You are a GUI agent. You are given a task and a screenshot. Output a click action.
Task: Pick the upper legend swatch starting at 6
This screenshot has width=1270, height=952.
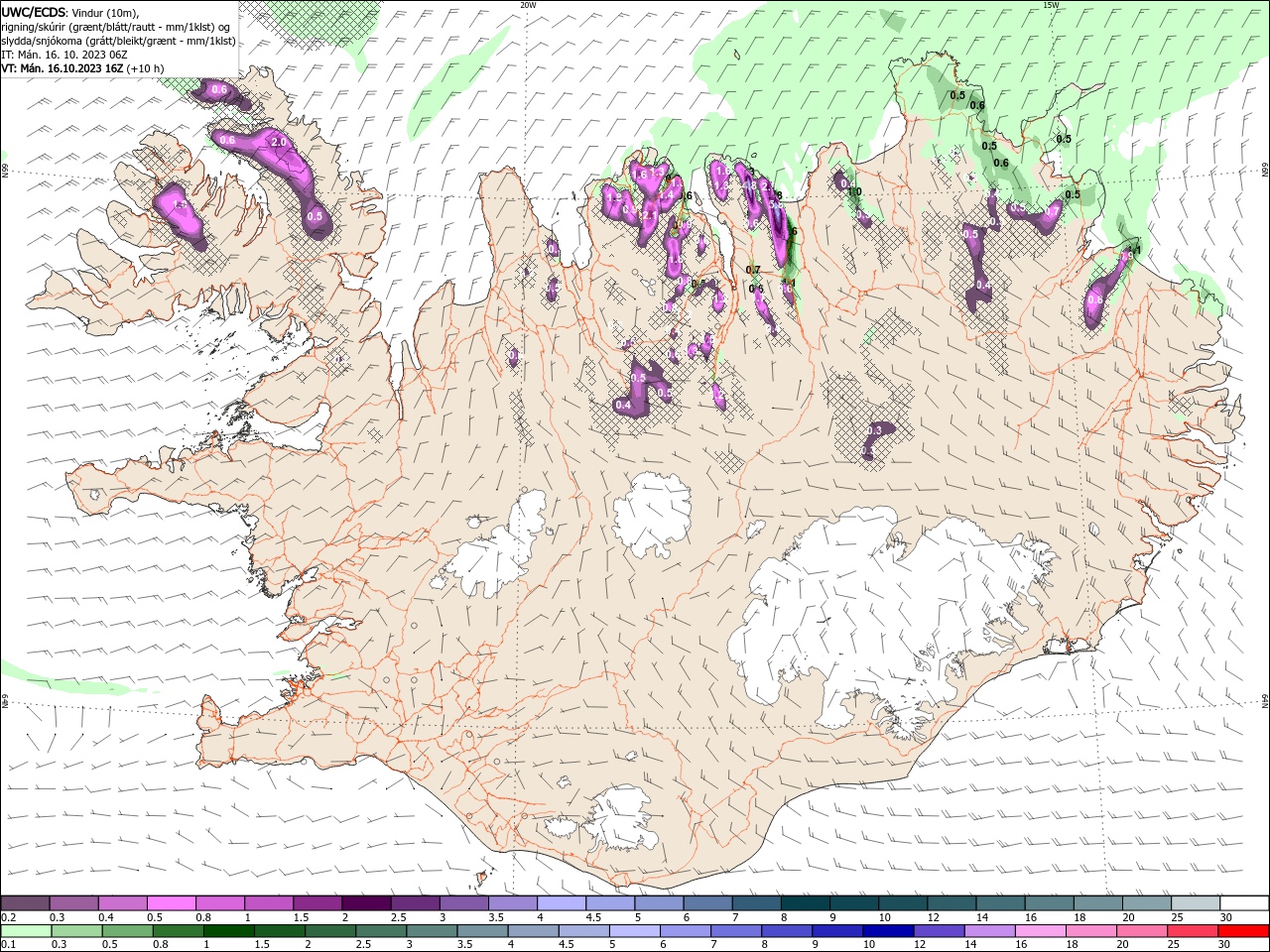tap(707, 902)
